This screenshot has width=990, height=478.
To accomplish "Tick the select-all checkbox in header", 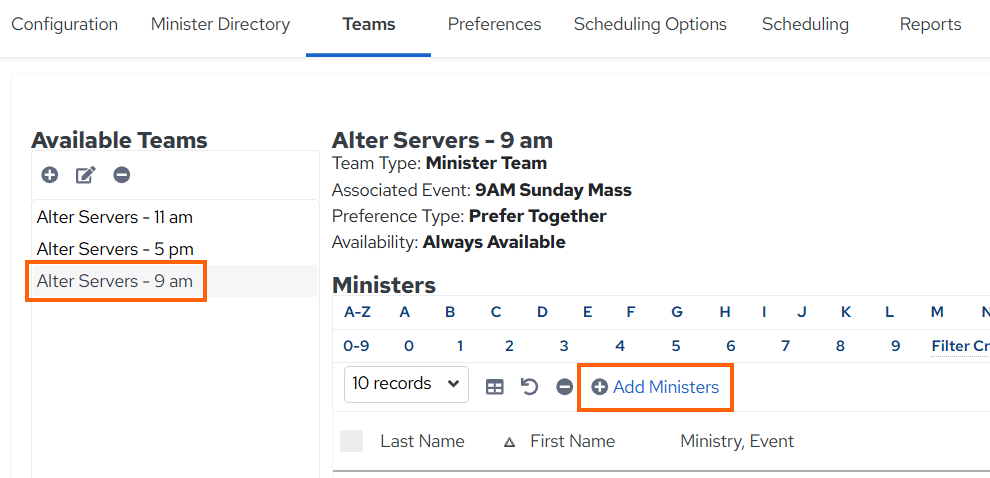I will [352, 441].
